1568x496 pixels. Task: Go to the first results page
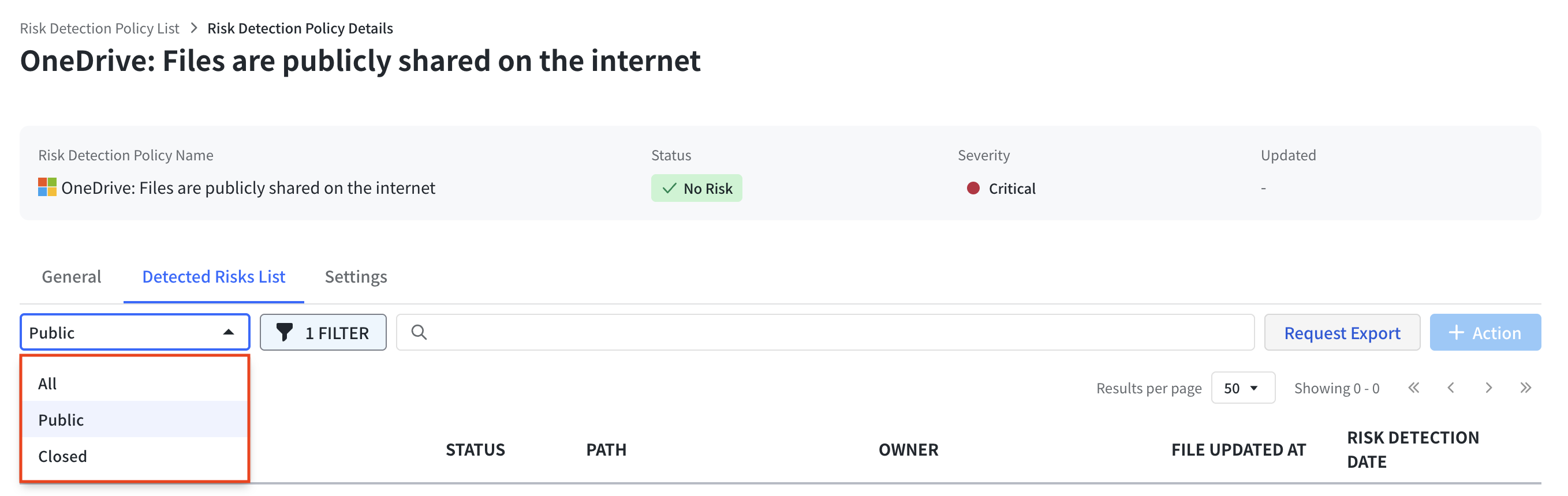tap(1413, 388)
